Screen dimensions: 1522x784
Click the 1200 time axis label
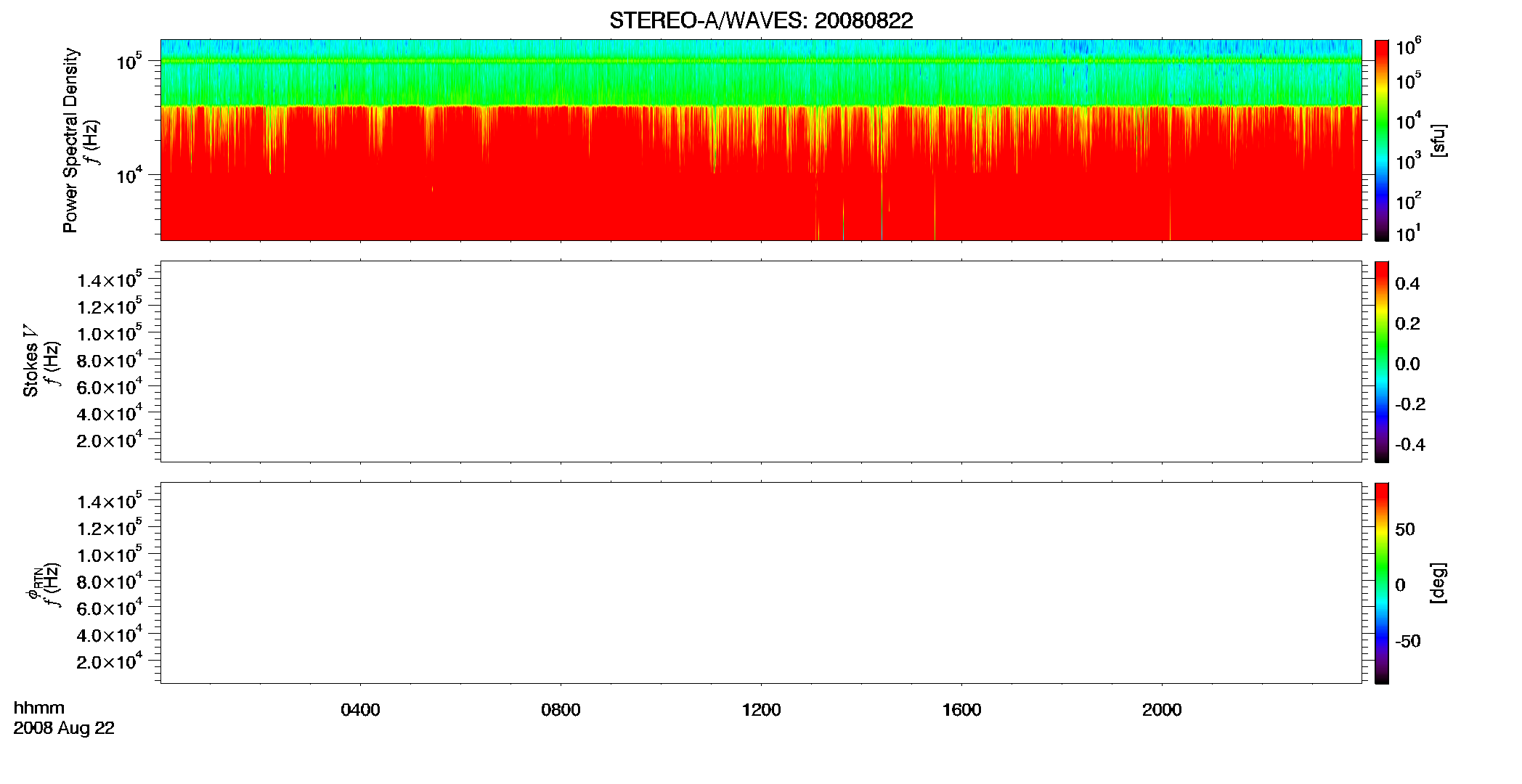(761, 710)
